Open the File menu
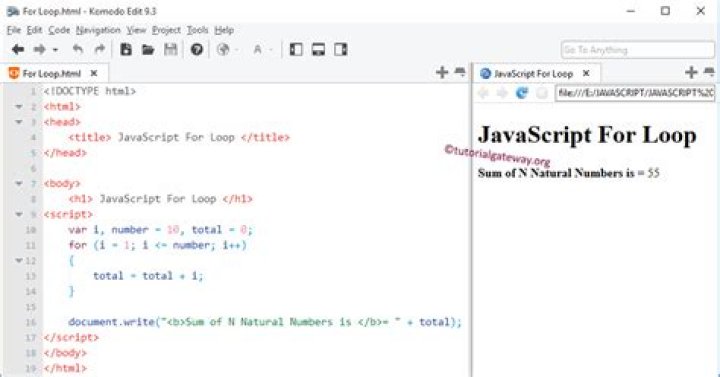 [14, 30]
